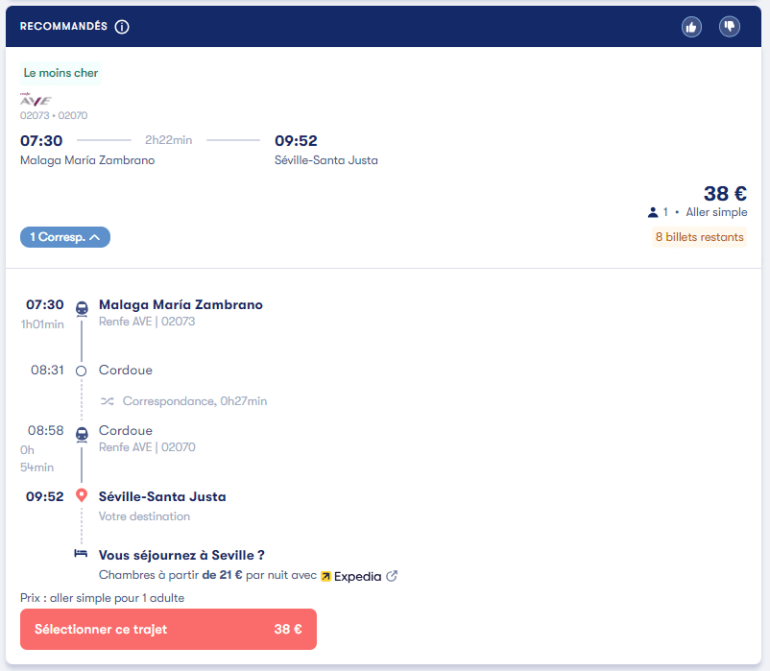Click the Renfe AVE logo
Image resolution: width=770 pixels, height=671 pixels.
coord(35,100)
